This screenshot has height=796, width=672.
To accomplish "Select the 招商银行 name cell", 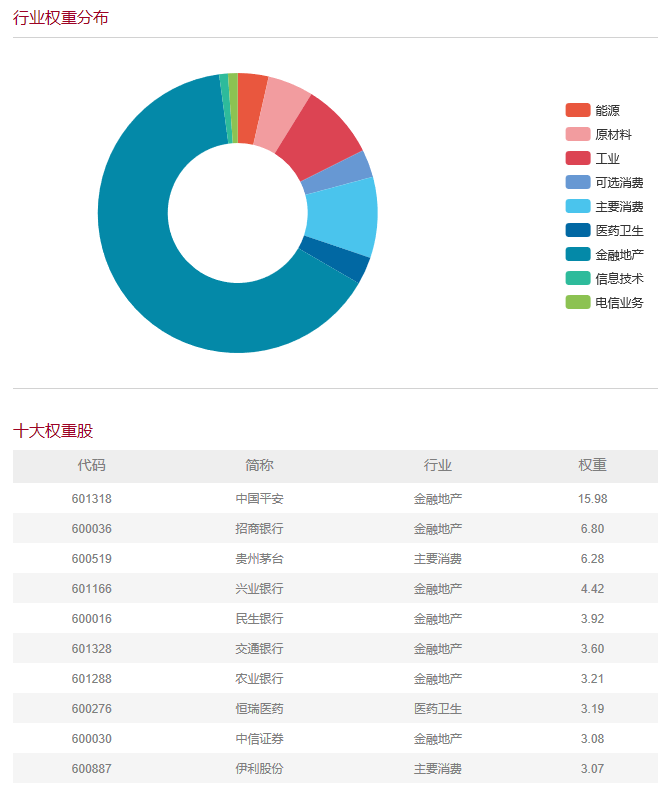I will (259, 528).
